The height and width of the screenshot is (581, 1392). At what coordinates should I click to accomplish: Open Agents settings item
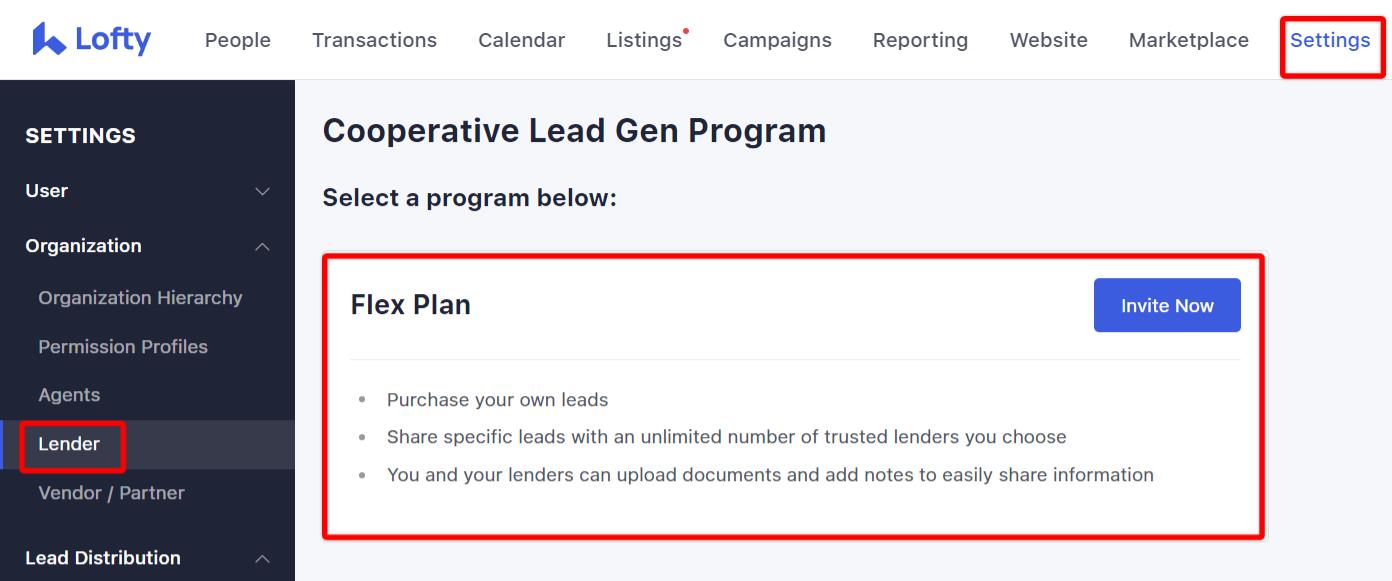coord(69,395)
